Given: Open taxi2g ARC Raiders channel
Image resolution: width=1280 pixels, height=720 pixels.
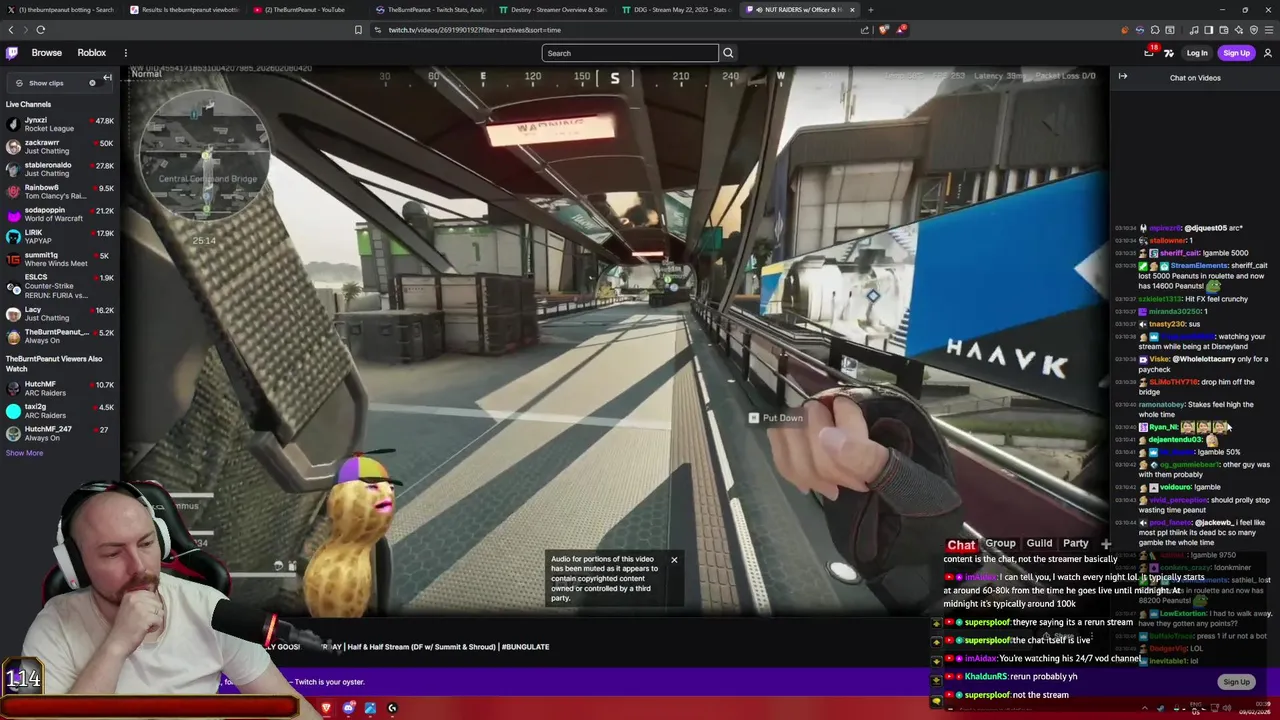Looking at the screenshot, I should click(60, 411).
